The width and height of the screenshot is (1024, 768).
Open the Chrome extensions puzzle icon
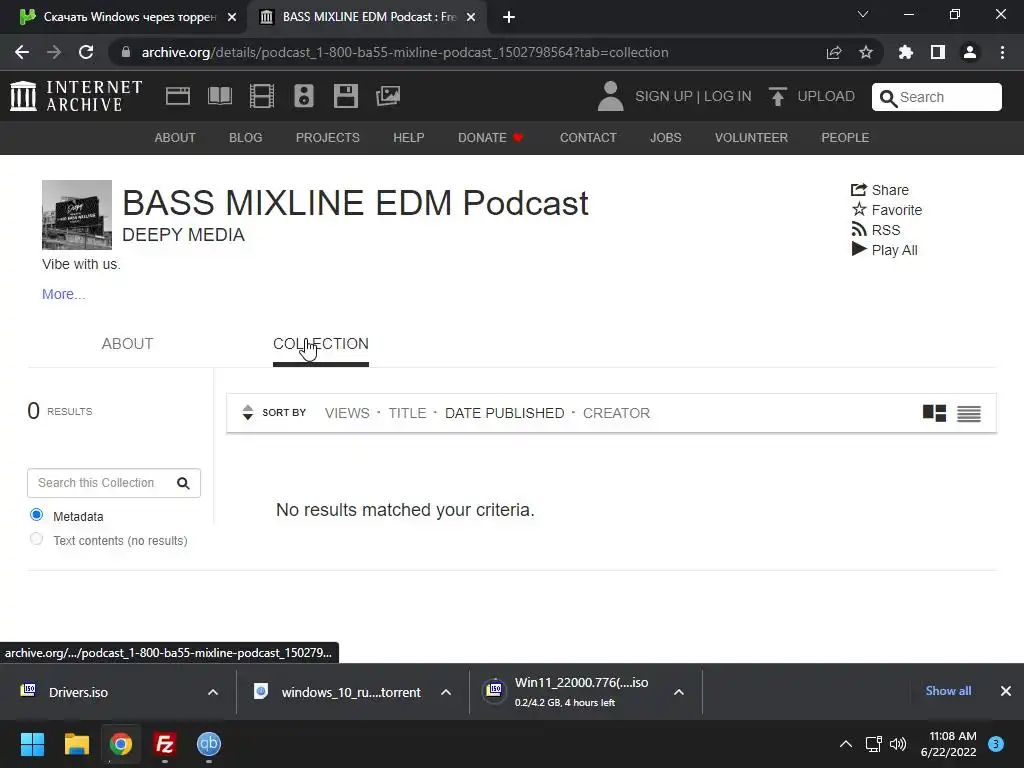[x=906, y=52]
